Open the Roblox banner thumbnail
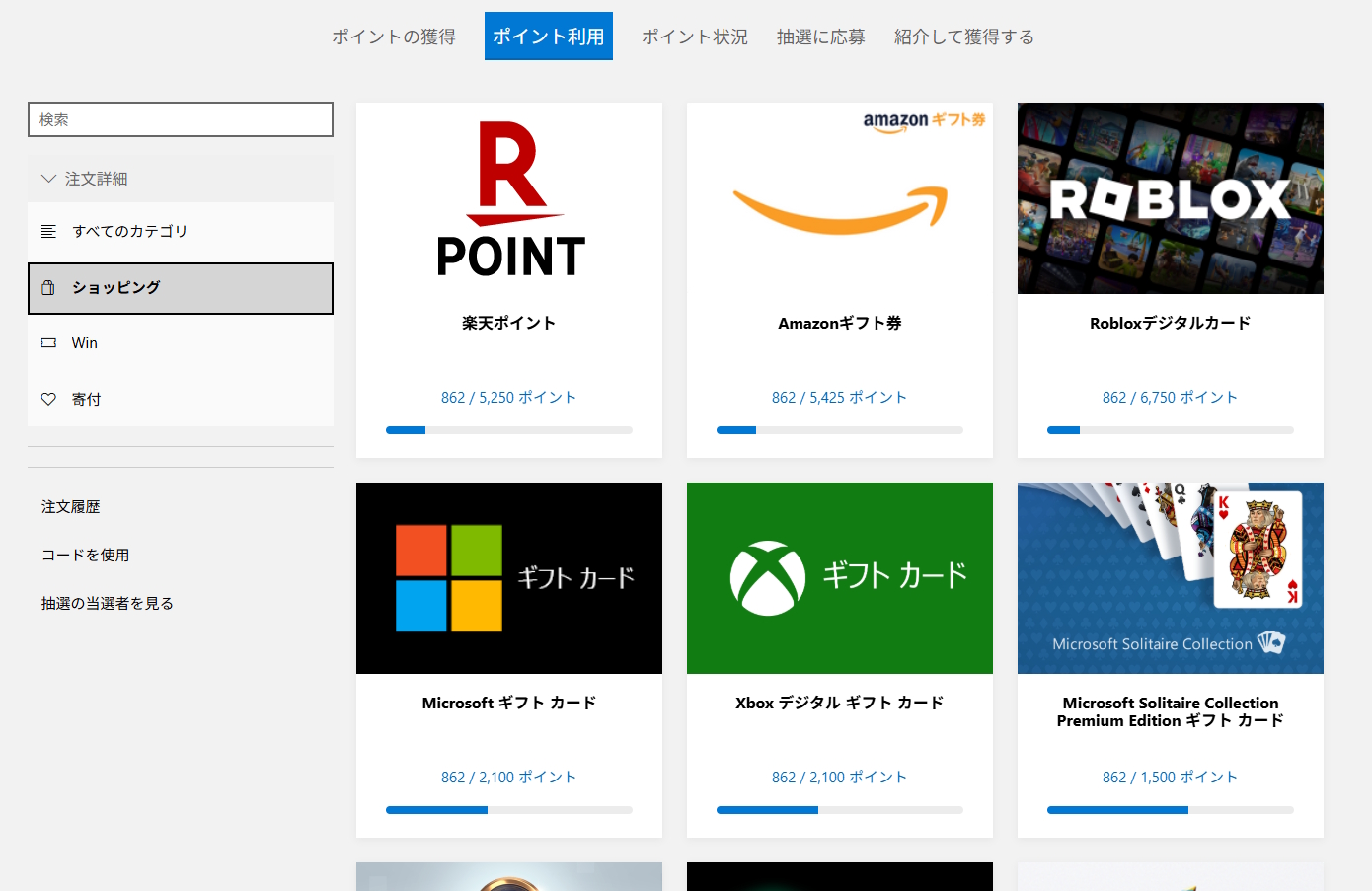 pyautogui.click(x=1170, y=198)
